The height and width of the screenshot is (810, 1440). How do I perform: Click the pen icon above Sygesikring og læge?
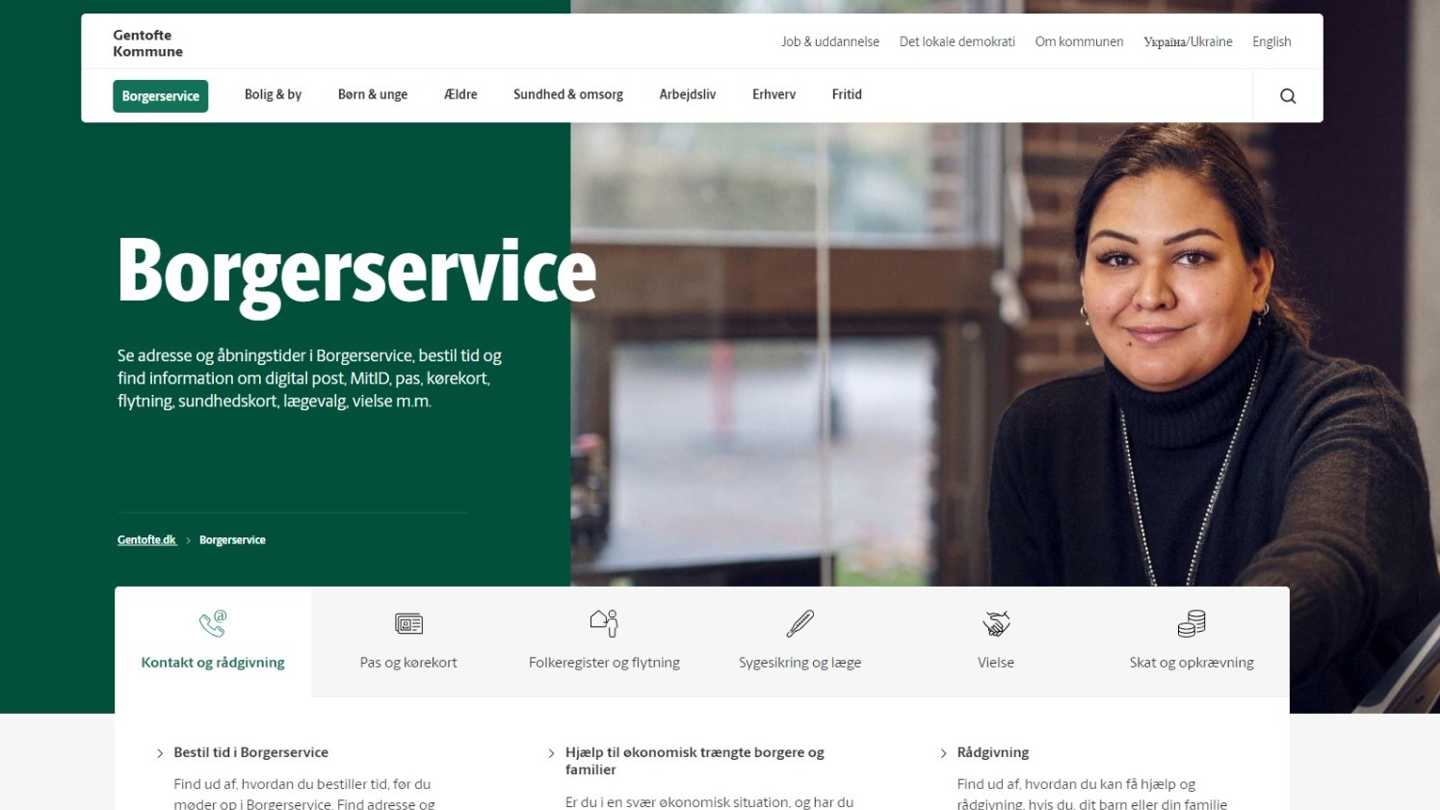click(x=800, y=624)
